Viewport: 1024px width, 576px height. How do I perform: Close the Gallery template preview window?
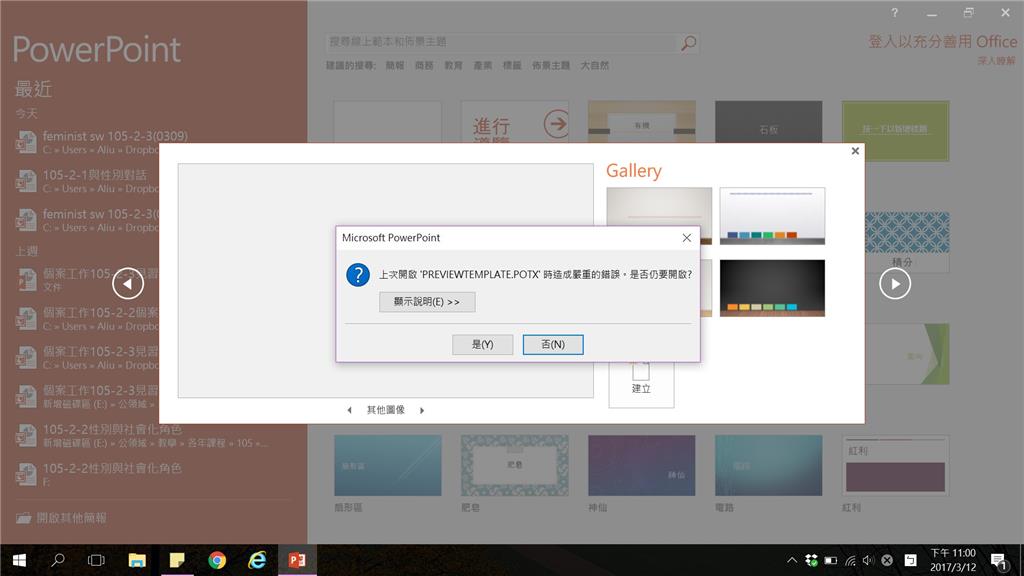click(x=855, y=151)
